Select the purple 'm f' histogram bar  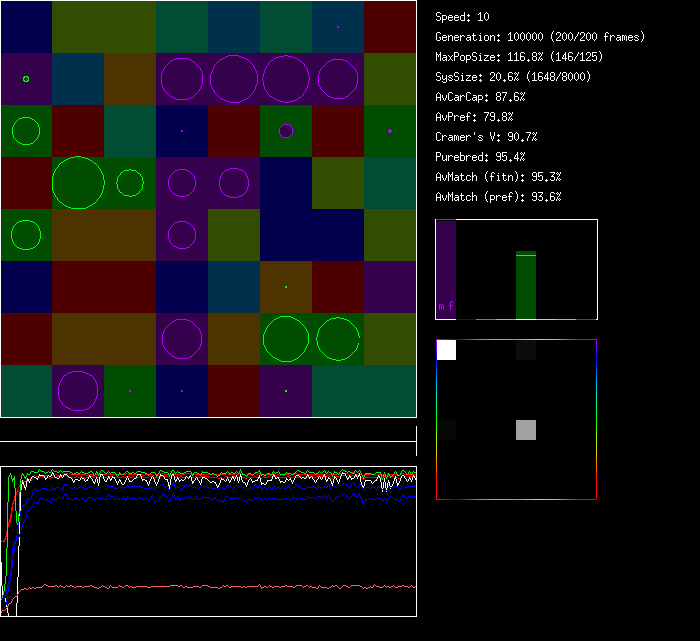446,270
